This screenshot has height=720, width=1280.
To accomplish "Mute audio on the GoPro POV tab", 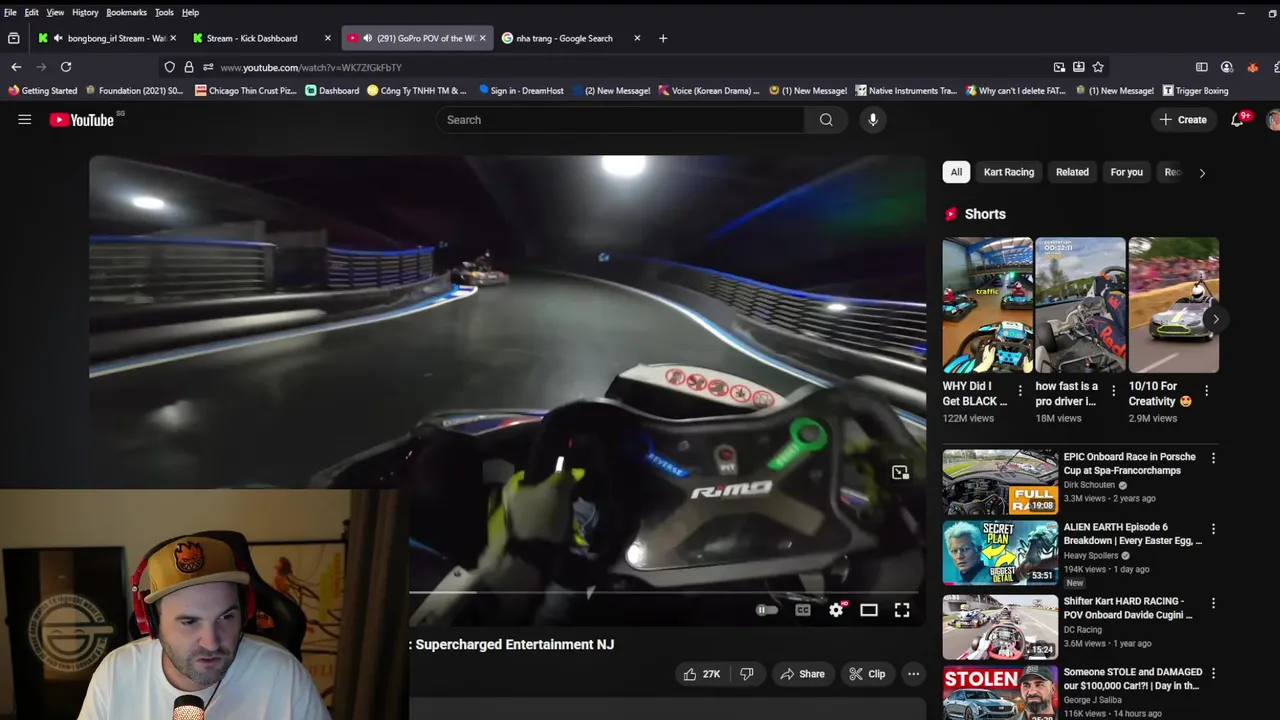I will [x=367, y=38].
